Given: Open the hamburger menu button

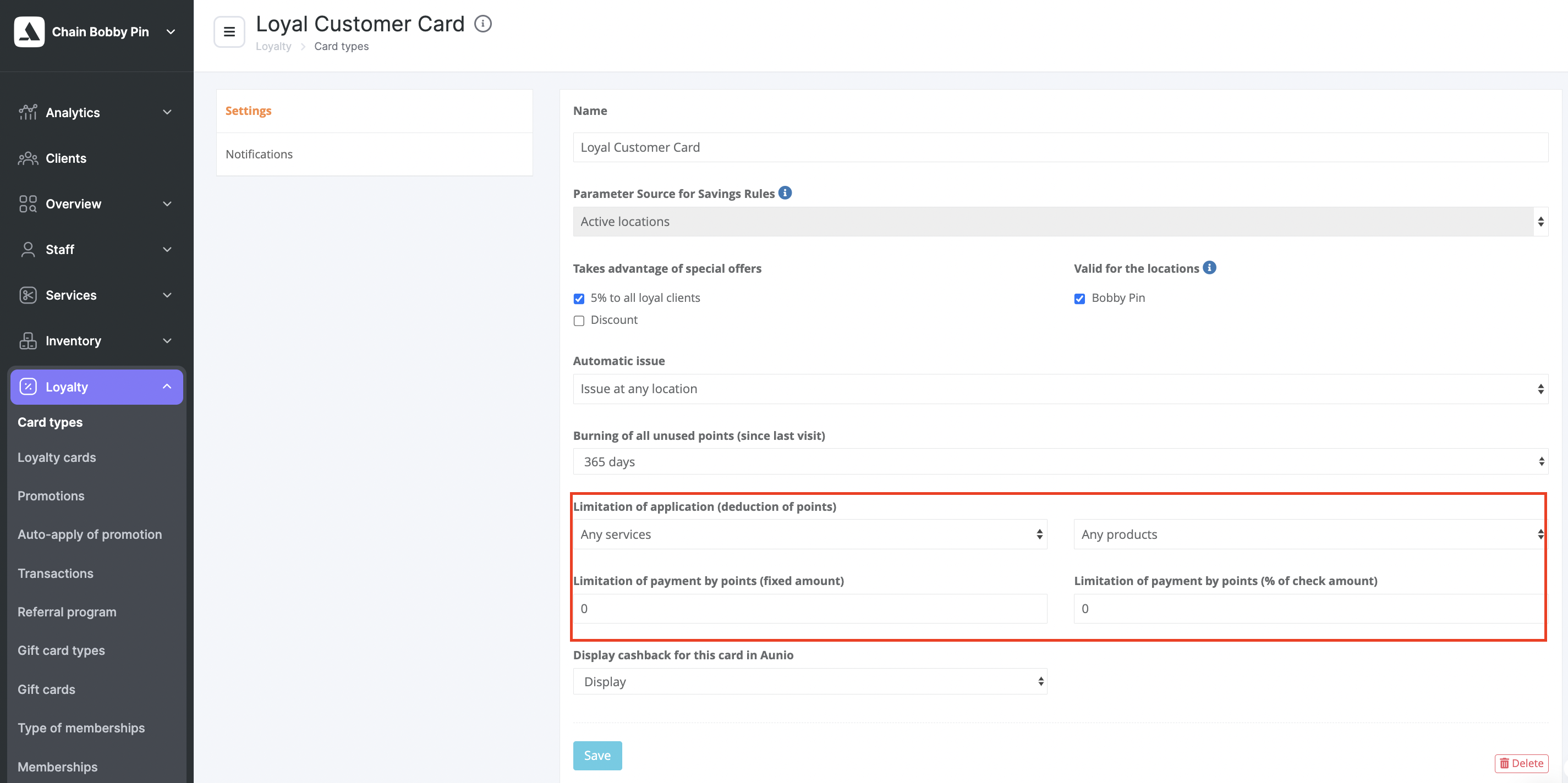Looking at the screenshot, I should (229, 32).
